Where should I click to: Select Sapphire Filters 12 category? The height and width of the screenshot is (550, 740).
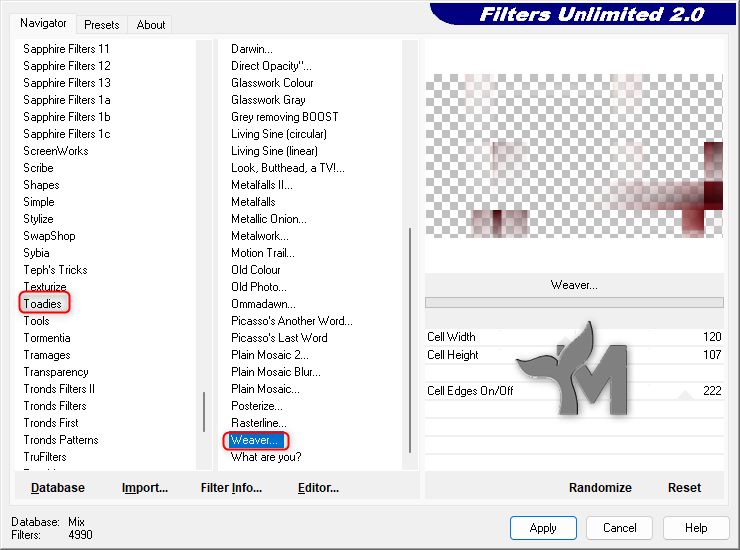[67, 66]
